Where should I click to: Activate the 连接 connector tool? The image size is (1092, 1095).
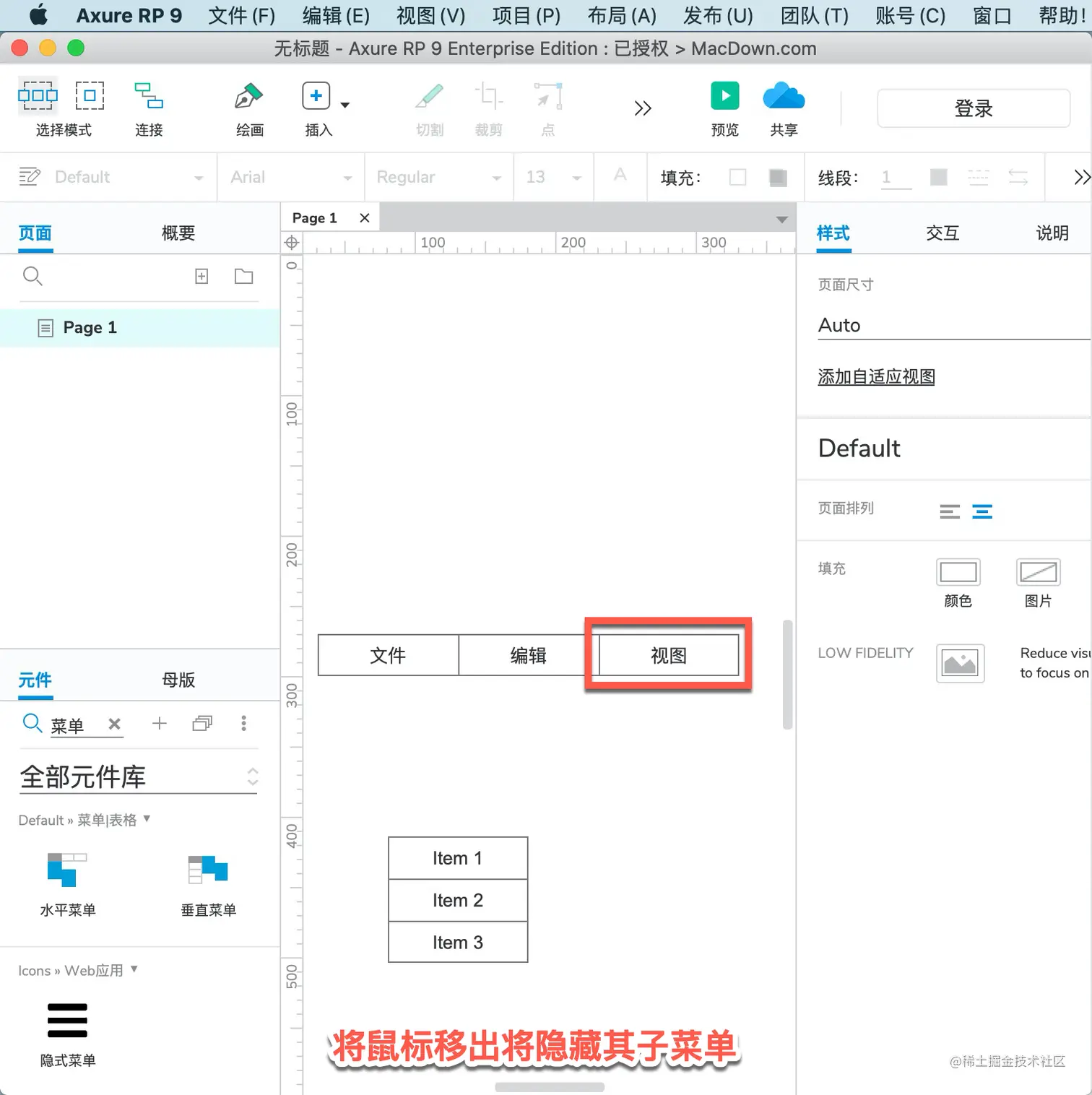[149, 95]
